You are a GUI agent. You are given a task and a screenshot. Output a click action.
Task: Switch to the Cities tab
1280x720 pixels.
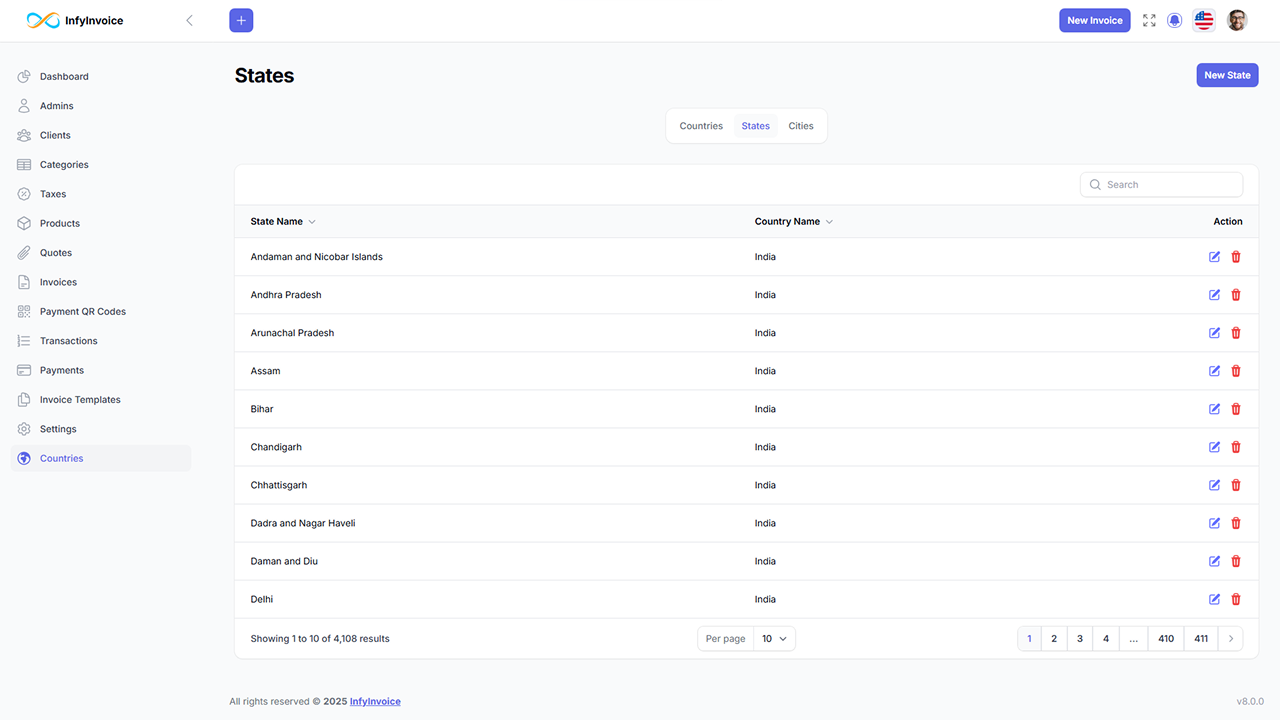800,125
